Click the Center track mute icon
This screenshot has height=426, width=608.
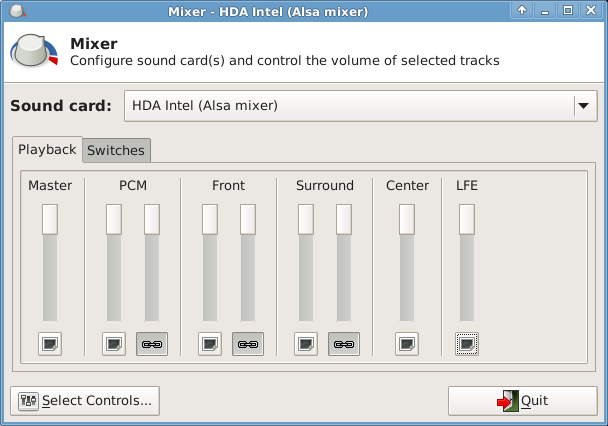[407, 344]
